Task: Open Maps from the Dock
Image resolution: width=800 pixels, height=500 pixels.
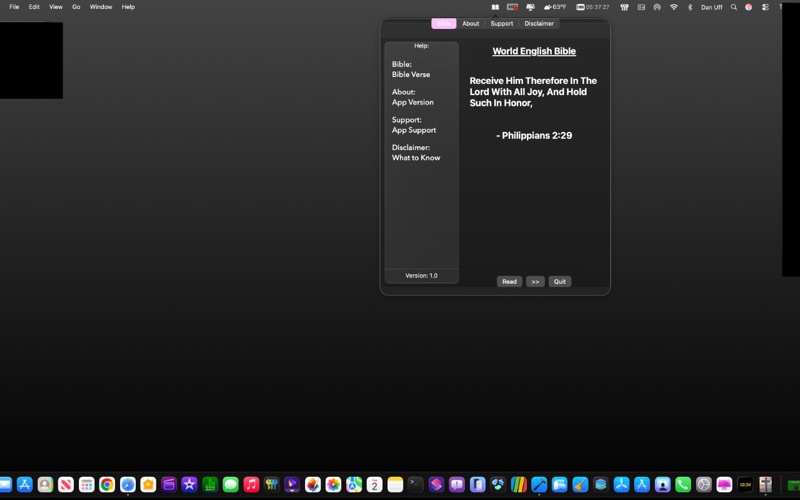Action: tap(354, 484)
